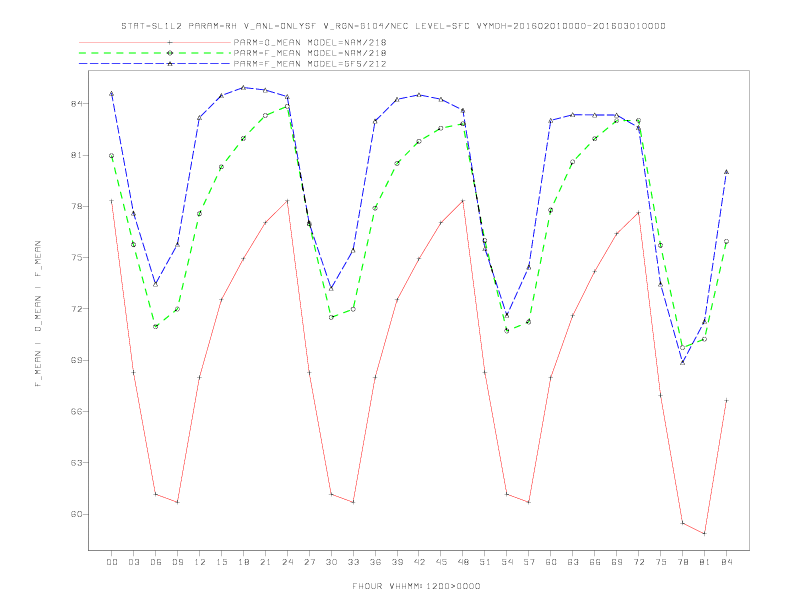
Task: Click the red O_MEAN plus point at hour 84
Action: 726,400
